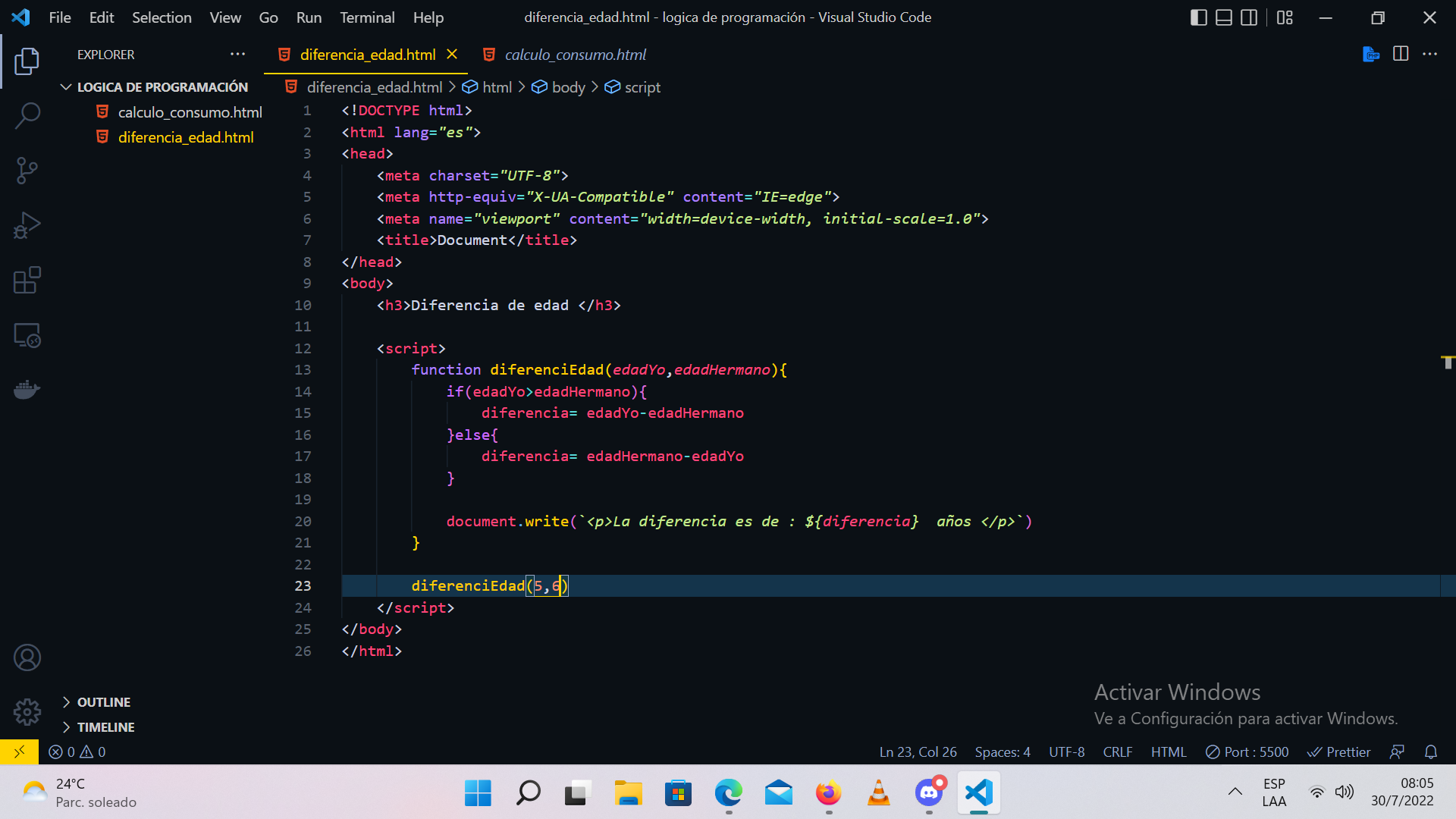
Task: Open the Source Control view
Action: [27, 171]
